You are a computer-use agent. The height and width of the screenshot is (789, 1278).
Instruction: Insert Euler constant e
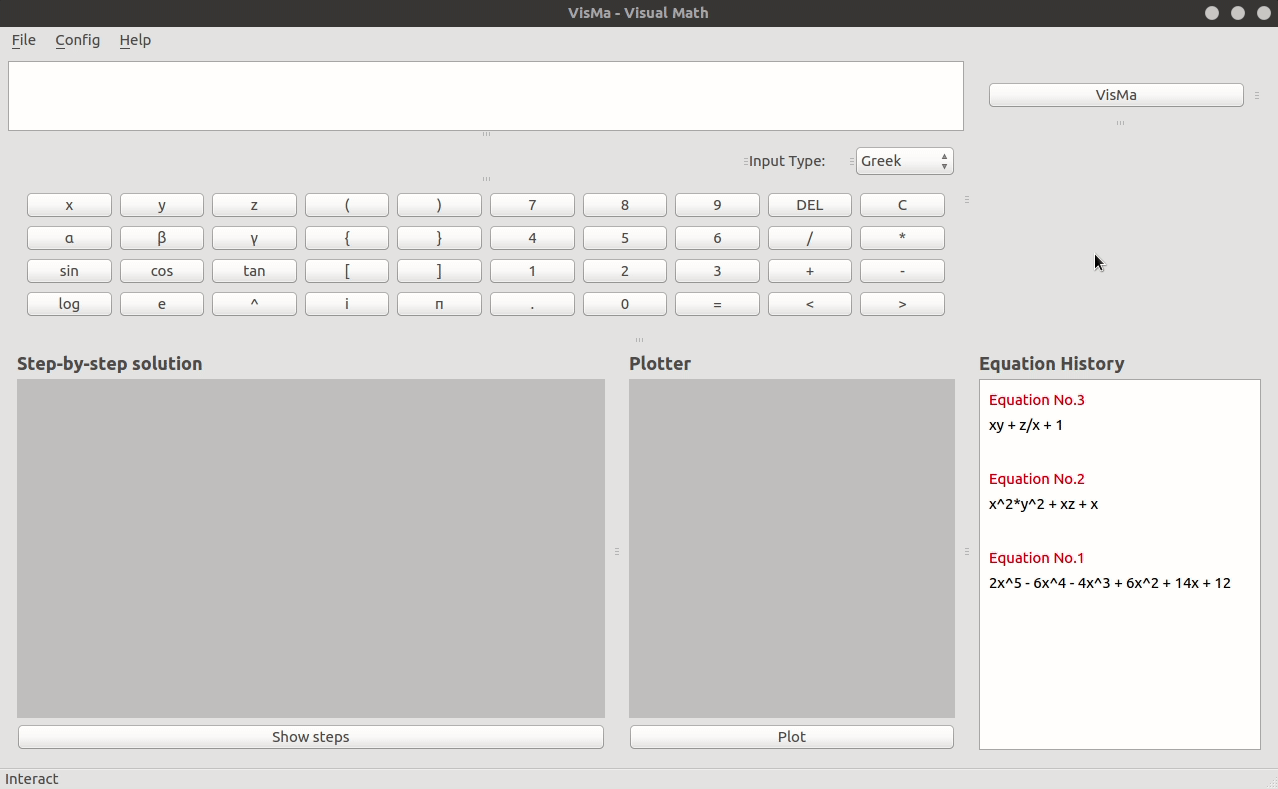pyautogui.click(x=162, y=304)
